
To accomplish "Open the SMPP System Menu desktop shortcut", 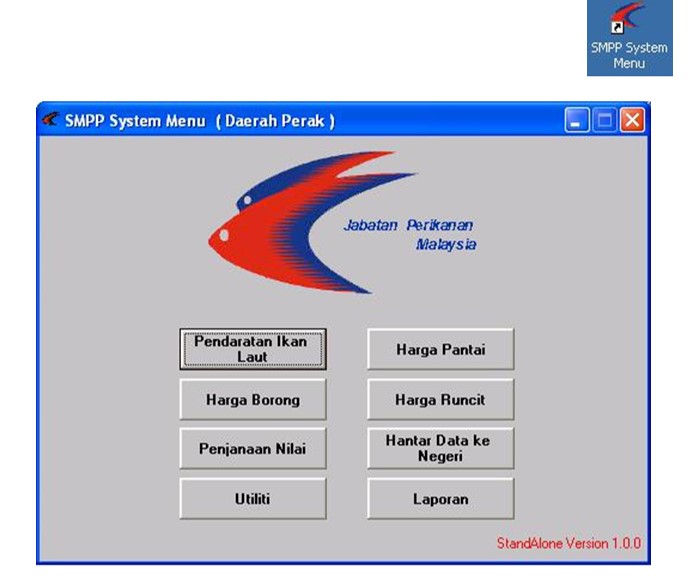I will (630, 37).
